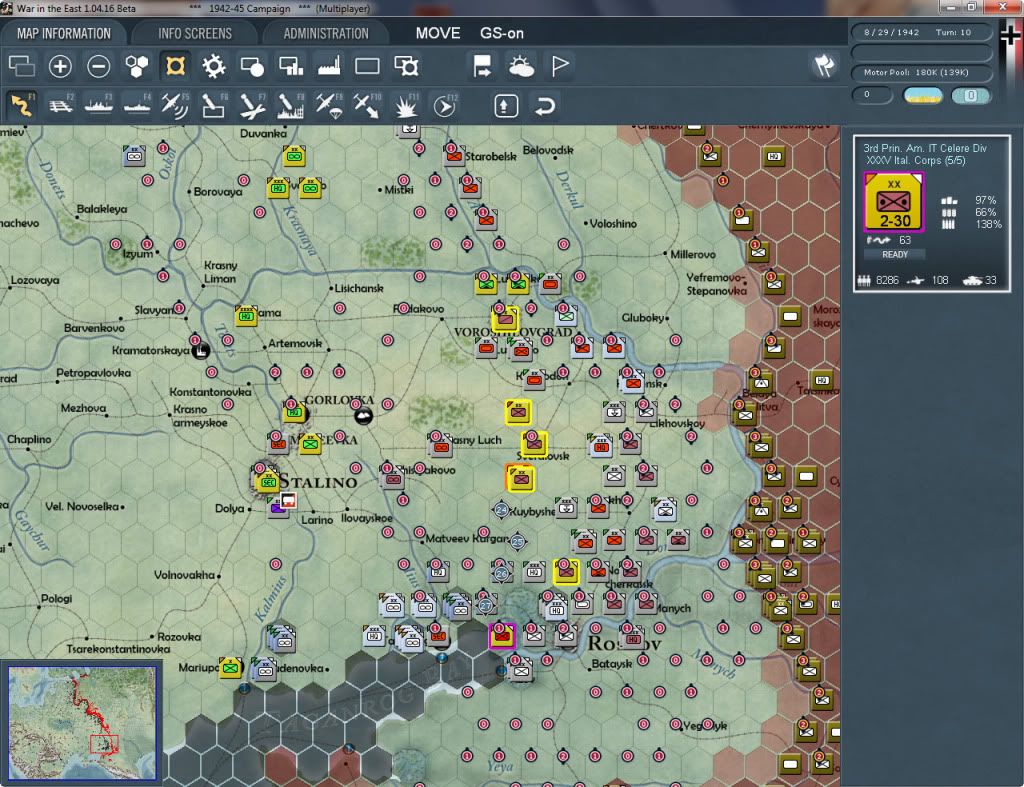The height and width of the screenshot is (787, 1024).
Task: Select the F3 naval transport mode icon
Action: tap(99, 105)
